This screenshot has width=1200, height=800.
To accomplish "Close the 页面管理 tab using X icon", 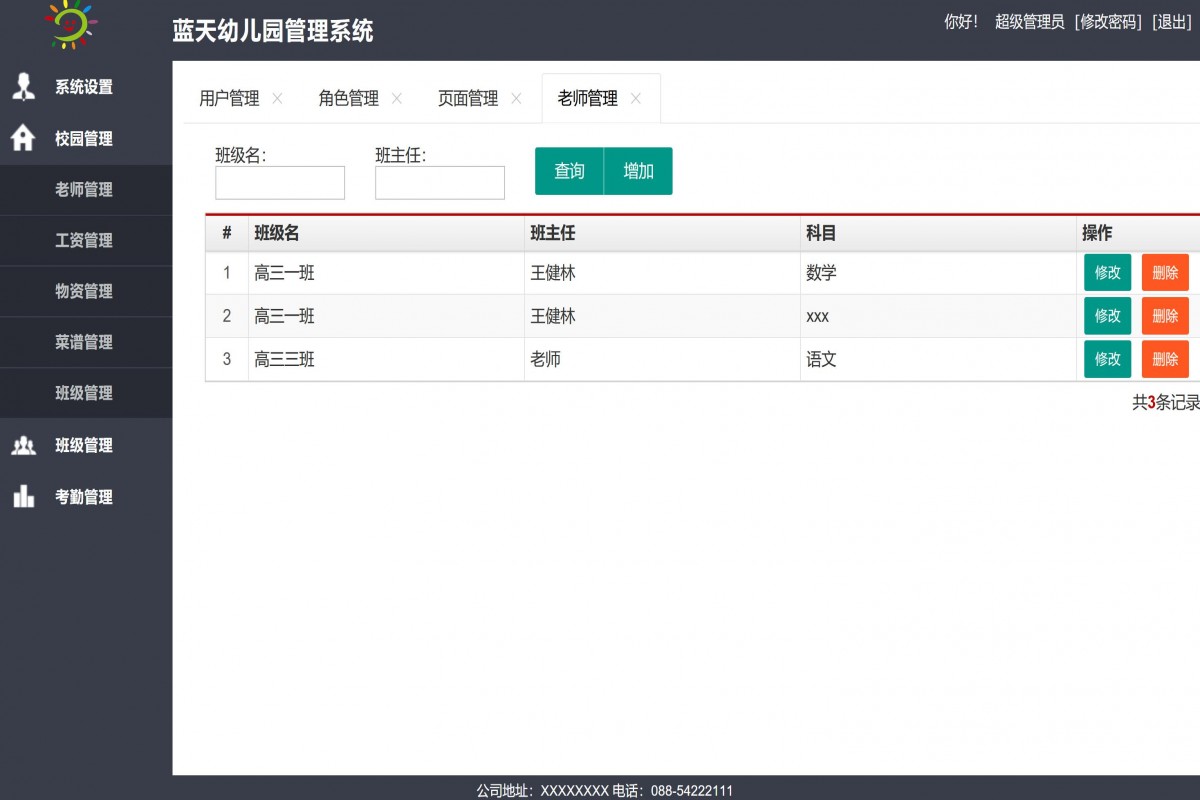I will (x=516, y=99).
